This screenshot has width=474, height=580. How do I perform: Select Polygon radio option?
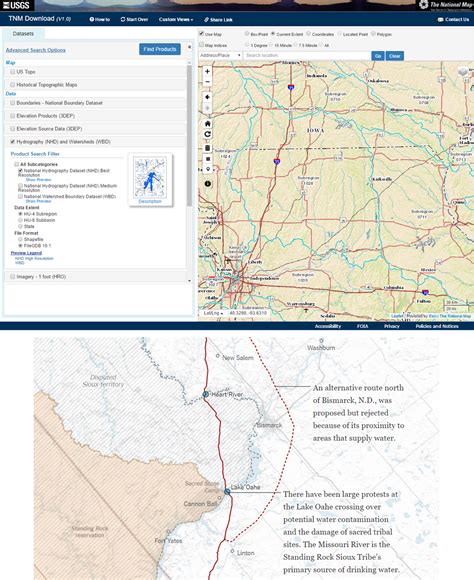(x=373, y=34)
